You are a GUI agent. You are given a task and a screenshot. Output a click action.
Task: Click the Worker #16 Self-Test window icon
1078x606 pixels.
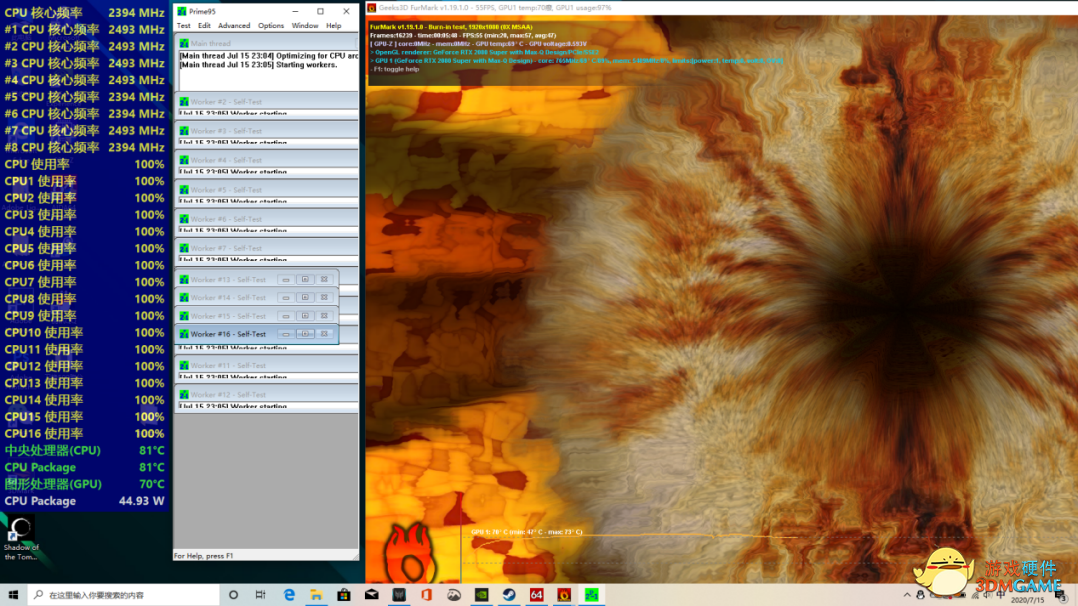pyautogui.click(x=184, y=334)
